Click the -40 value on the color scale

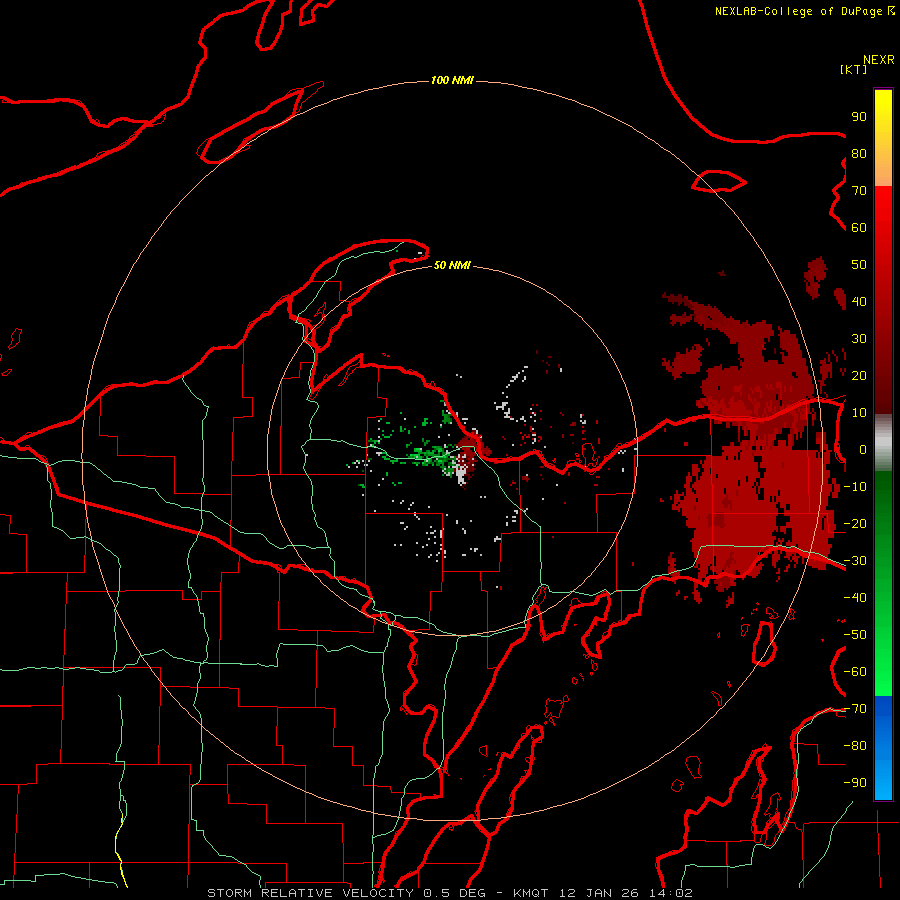click(855, 598)
